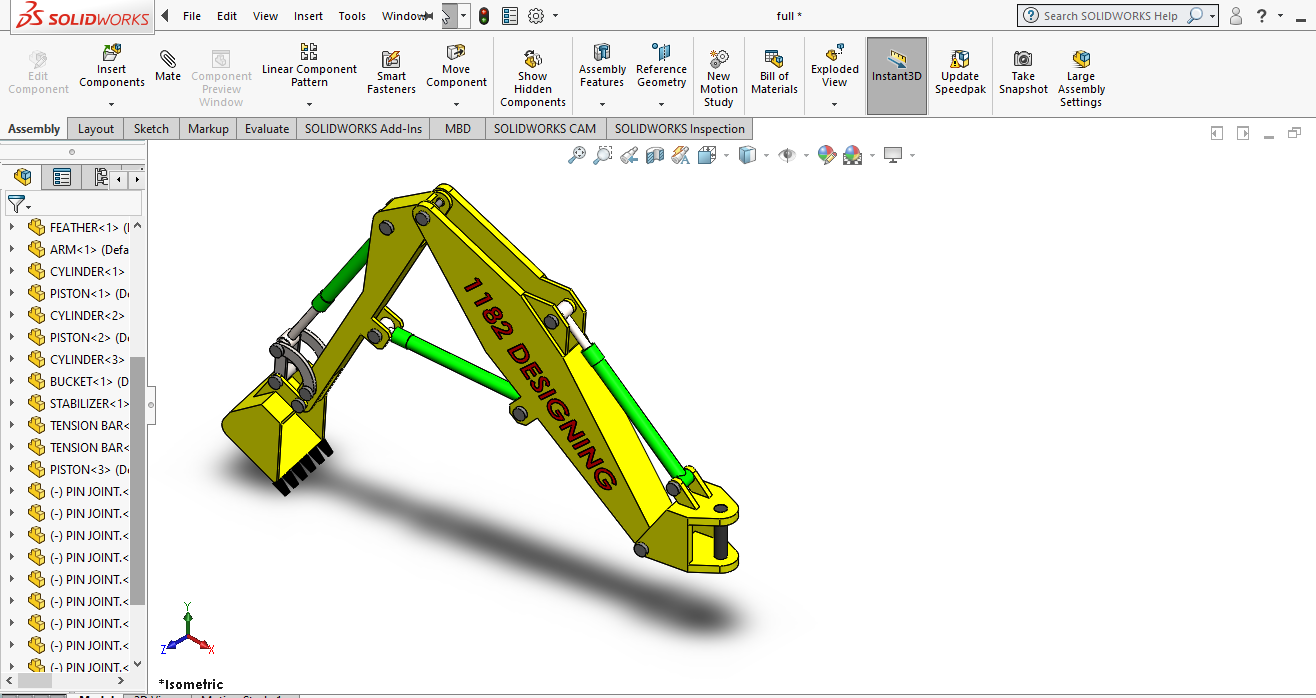
Task: Switch to SOLIDWORKS Inspection tab
Action: coord(680,129)
